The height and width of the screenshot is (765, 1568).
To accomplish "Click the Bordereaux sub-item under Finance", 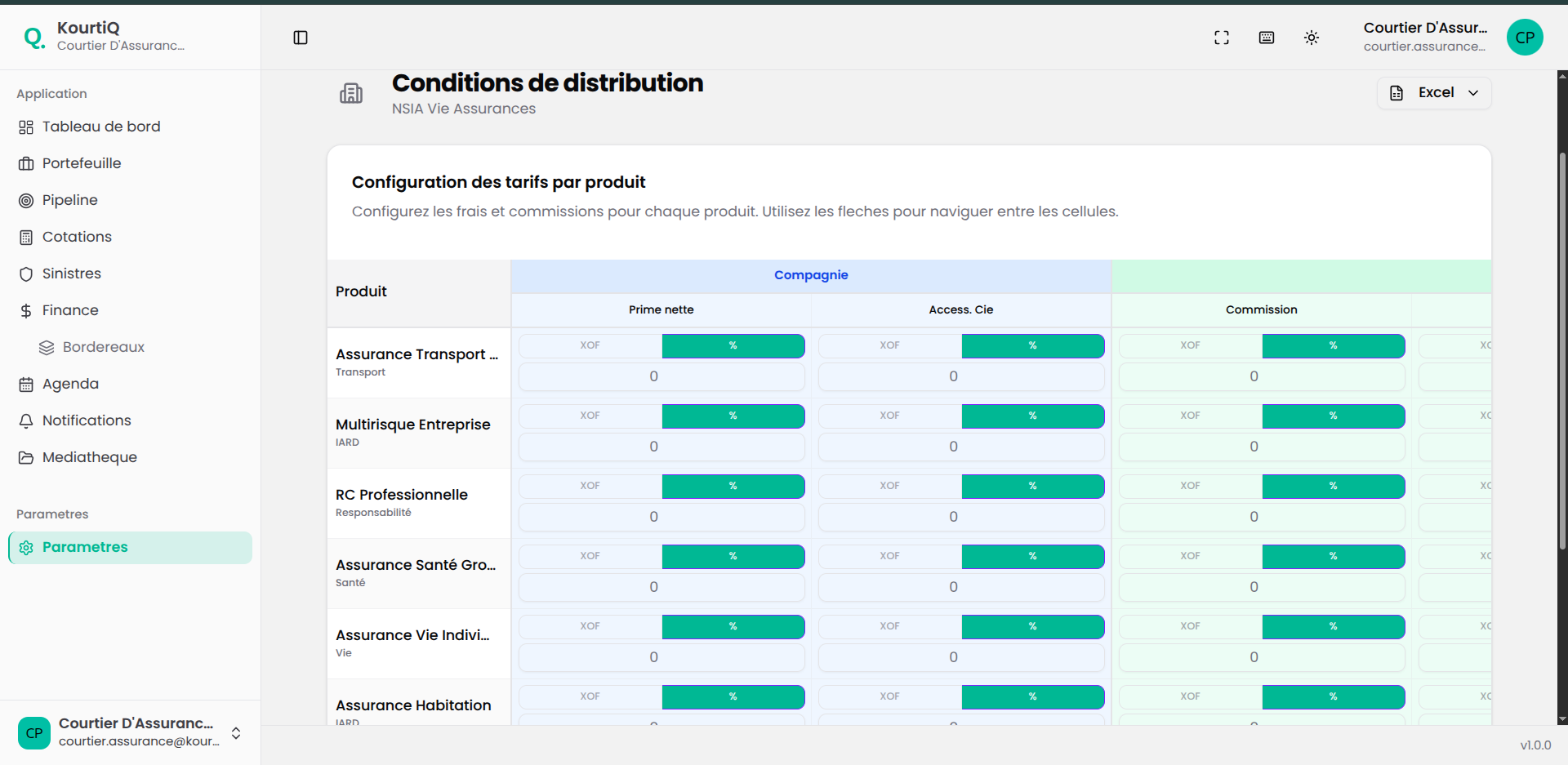I will pos(103,347).
